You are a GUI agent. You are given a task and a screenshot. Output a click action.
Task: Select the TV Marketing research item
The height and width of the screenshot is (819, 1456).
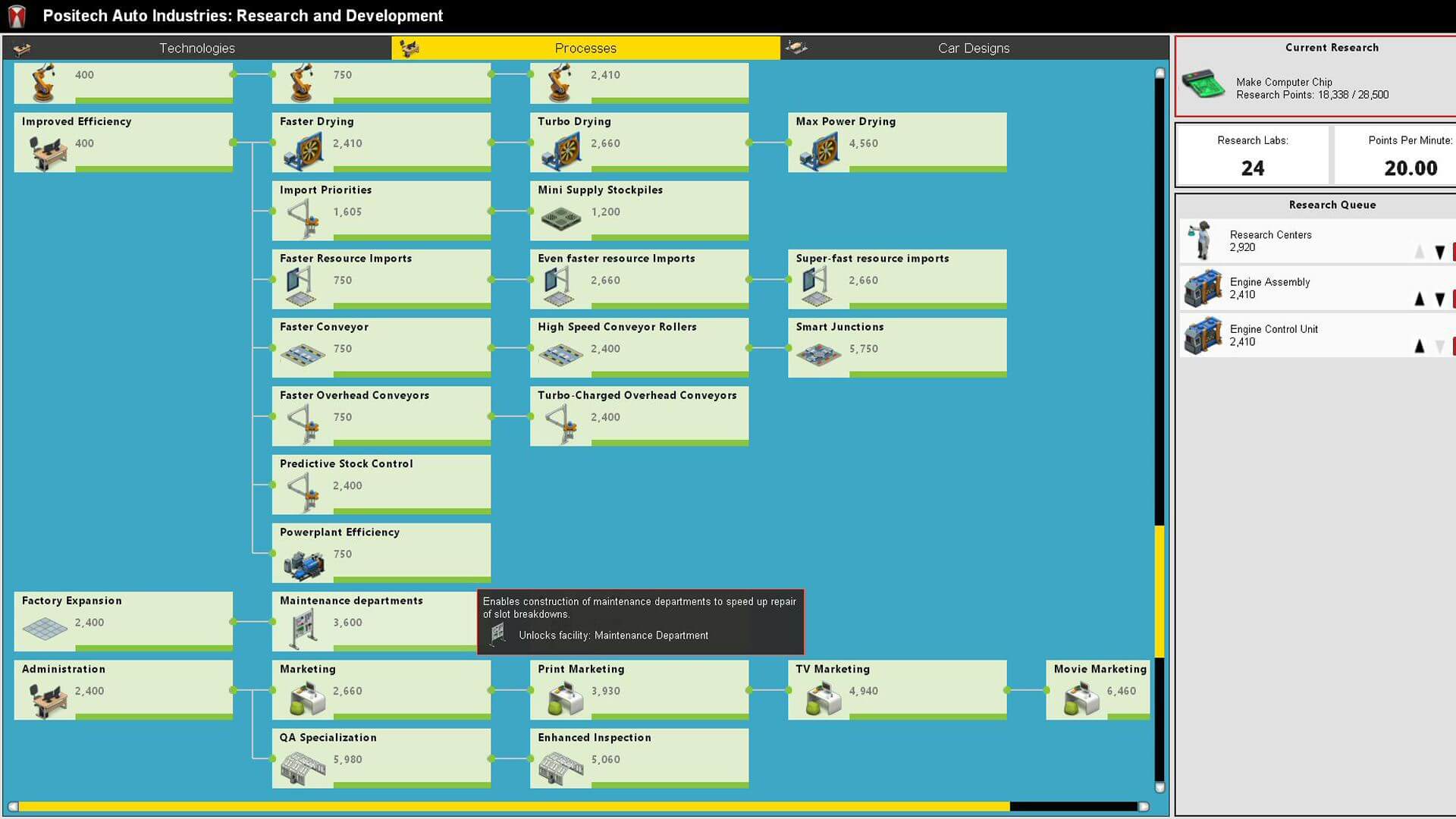pyautogui.click(x=896, y=689)
